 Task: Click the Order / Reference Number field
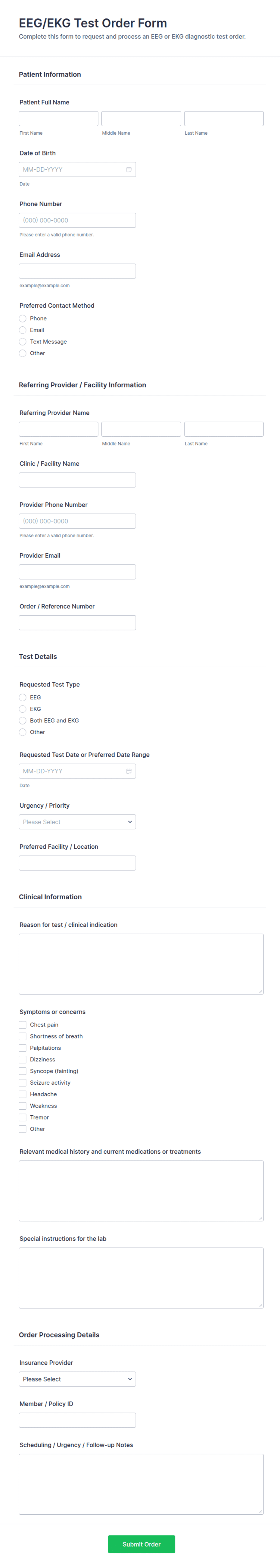(77, 623)
